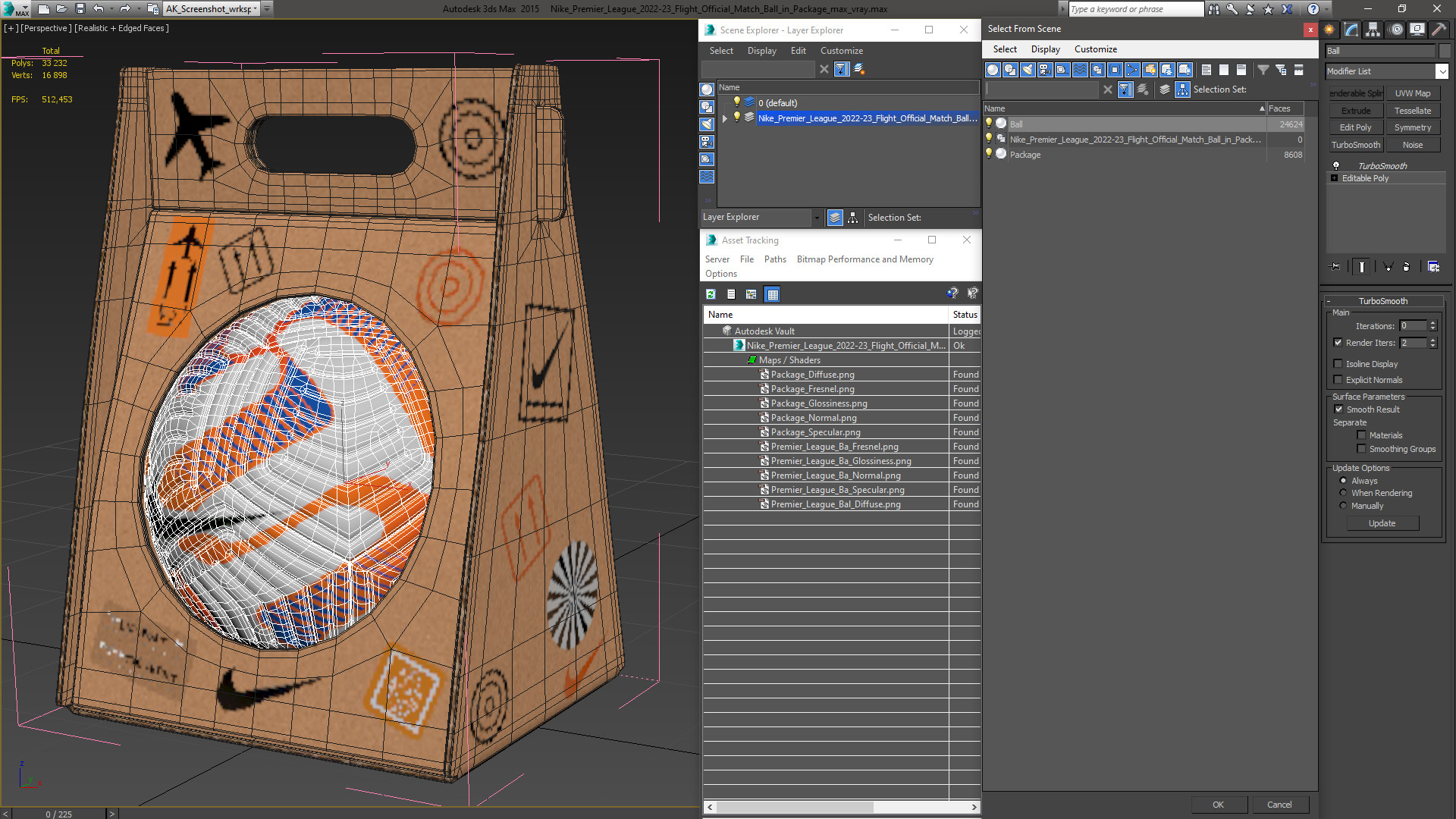This screenshot has height=819, width=1456.
Task: Enable Separate by Materials checkbox
Action: click(1361, 435)
